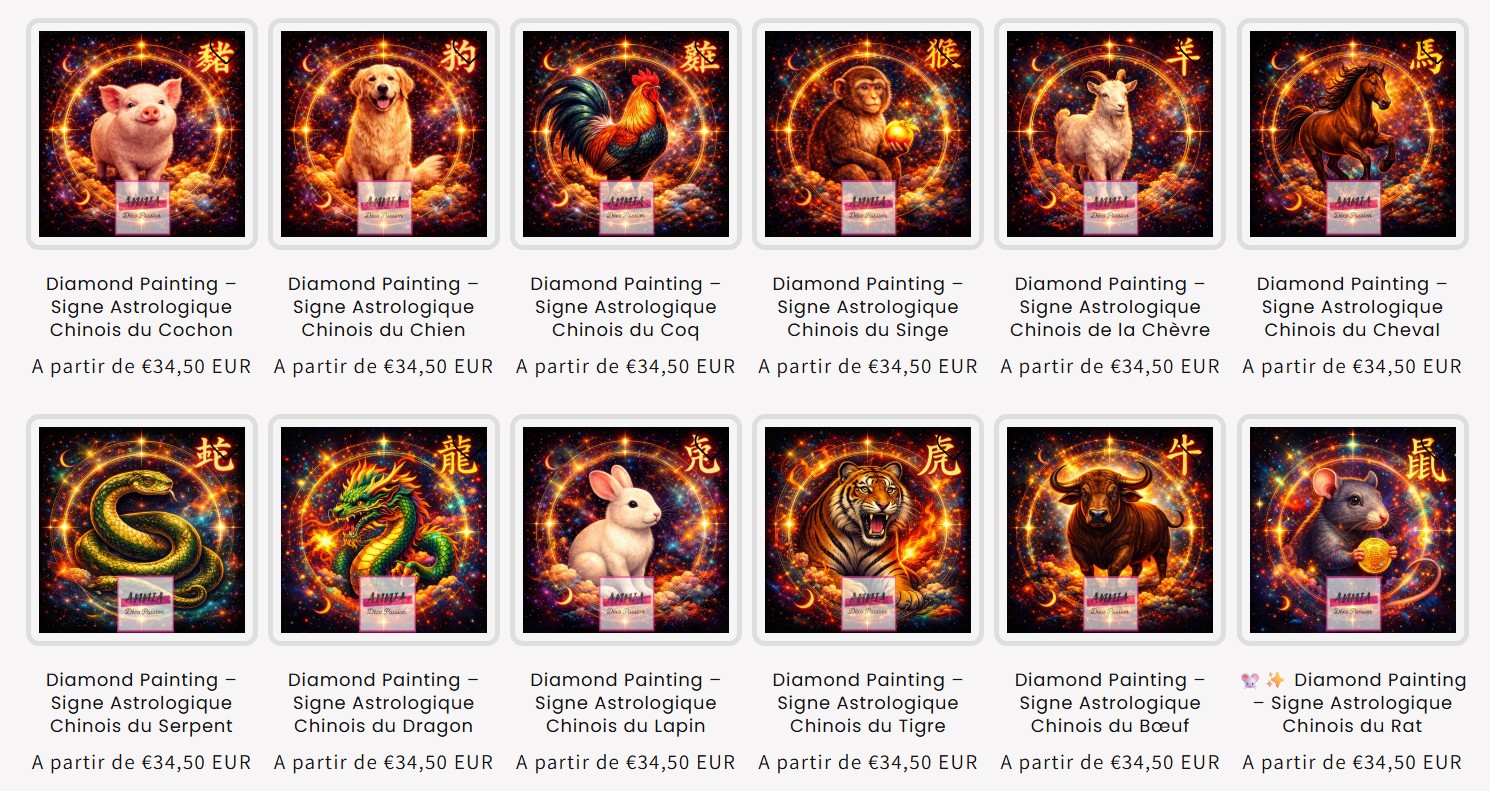Open the 'Chinois du Cochon' product link

[142, 307]
